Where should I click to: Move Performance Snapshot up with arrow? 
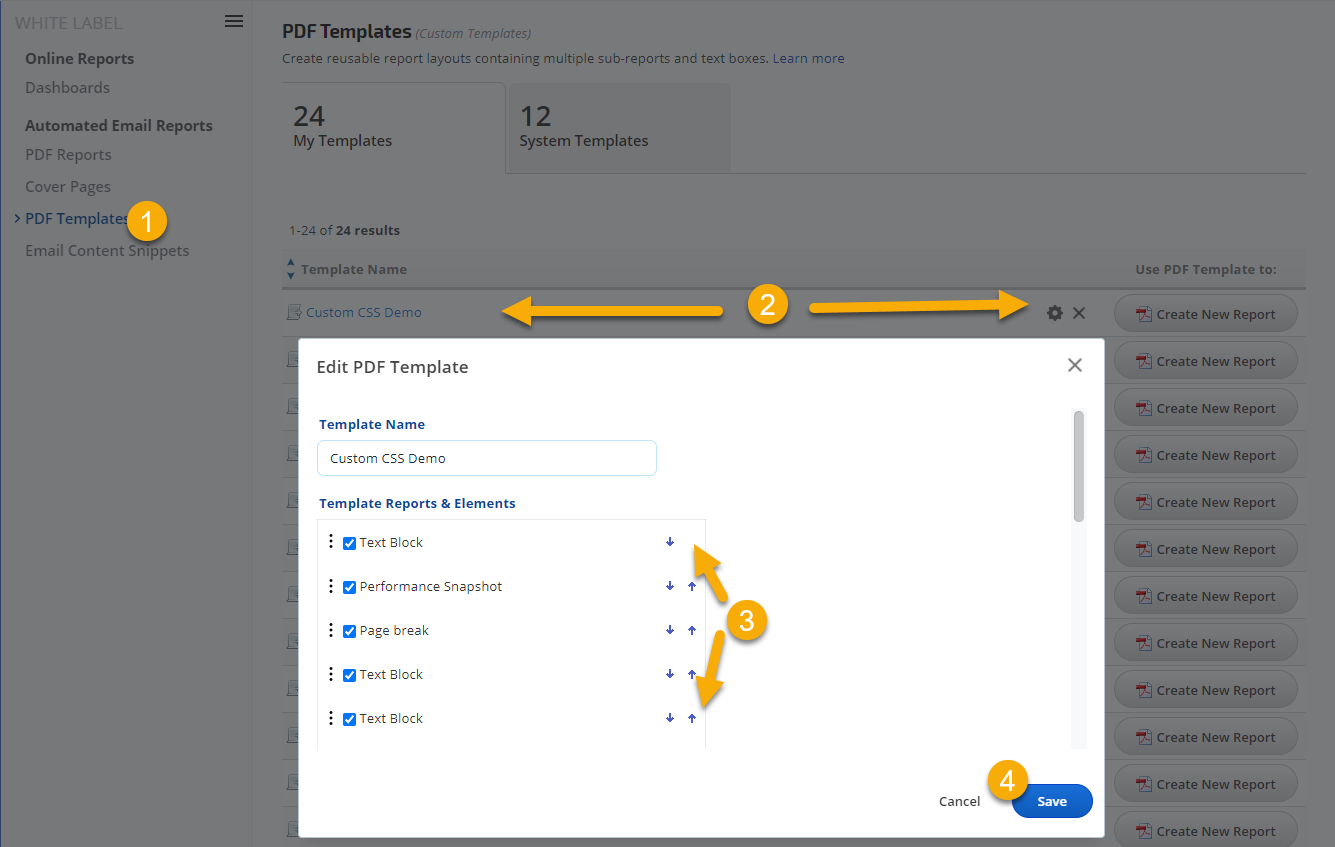(x=692, y=587)
